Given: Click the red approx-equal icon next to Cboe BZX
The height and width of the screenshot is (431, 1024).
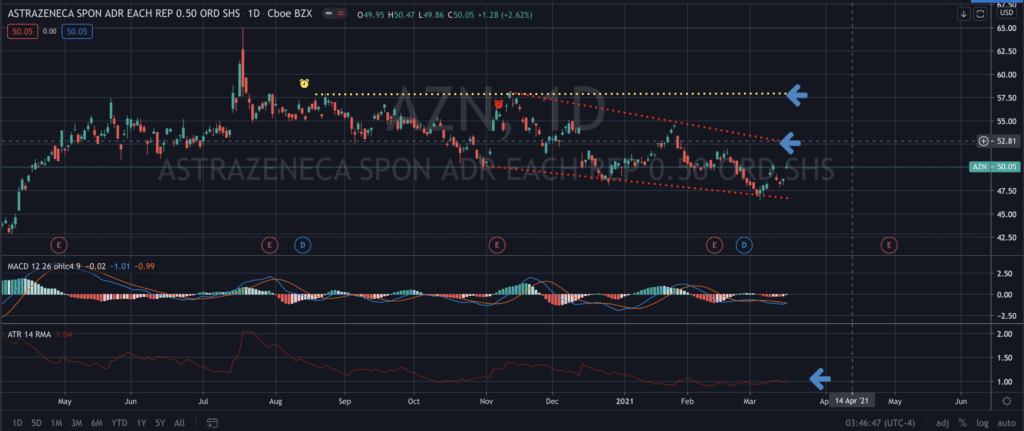Looking at the screenshot, I should point(342,14).
